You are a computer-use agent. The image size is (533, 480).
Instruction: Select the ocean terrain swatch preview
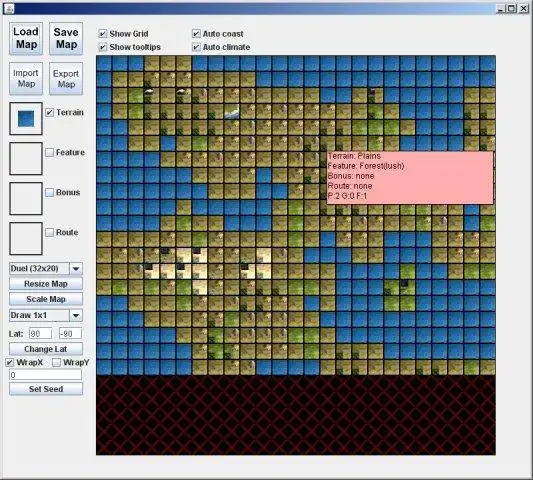(x=26, y=119)
